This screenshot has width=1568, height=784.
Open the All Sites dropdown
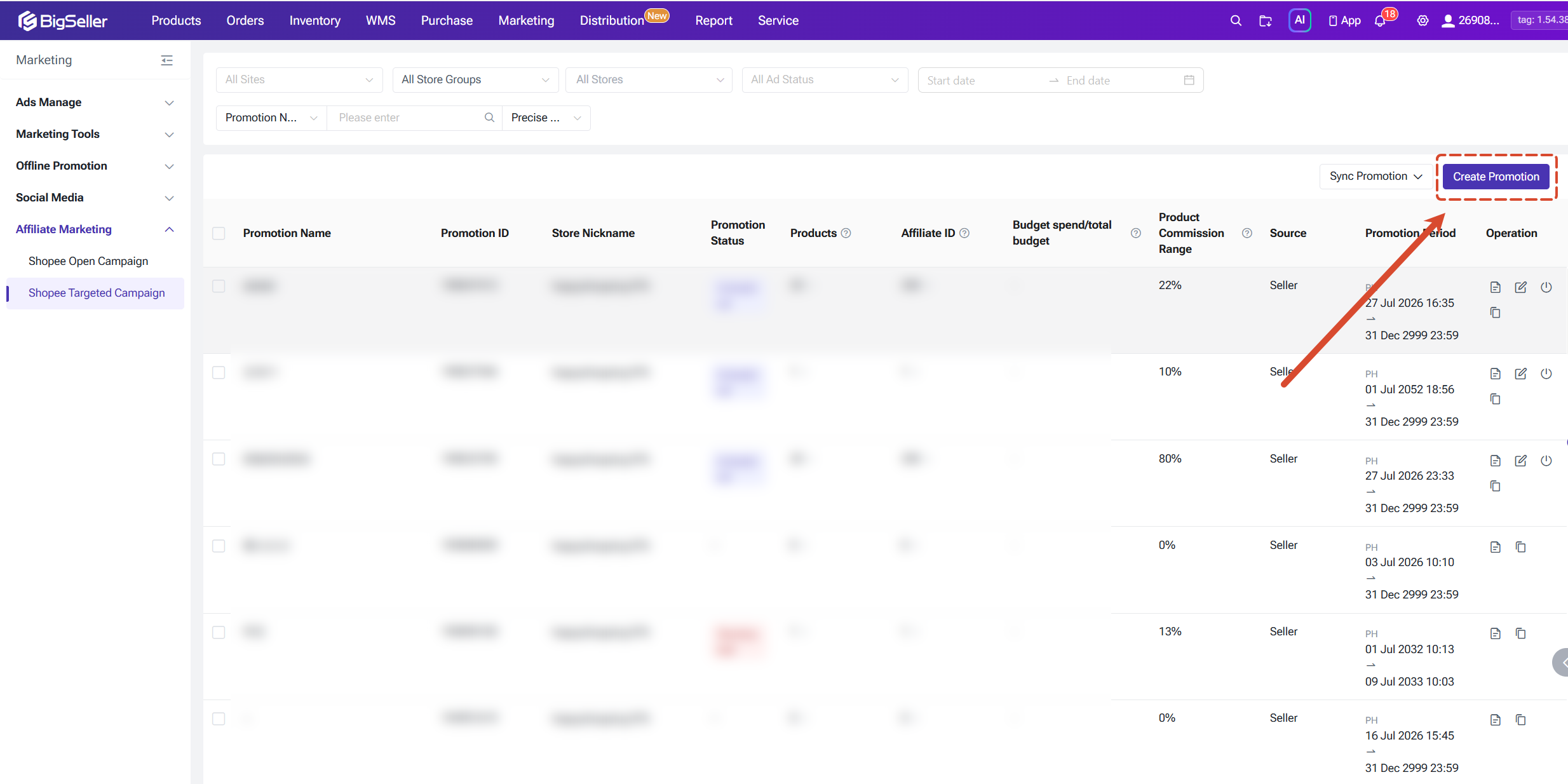coord(299,80)
